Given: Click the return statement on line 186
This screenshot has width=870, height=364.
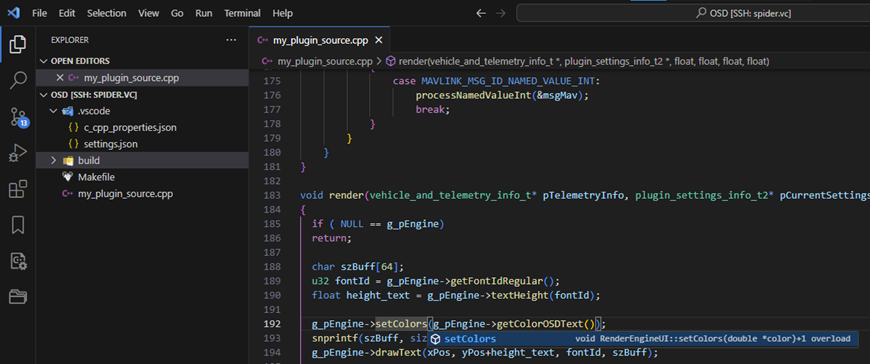Looking at the screenshot, I should (331, 238).
